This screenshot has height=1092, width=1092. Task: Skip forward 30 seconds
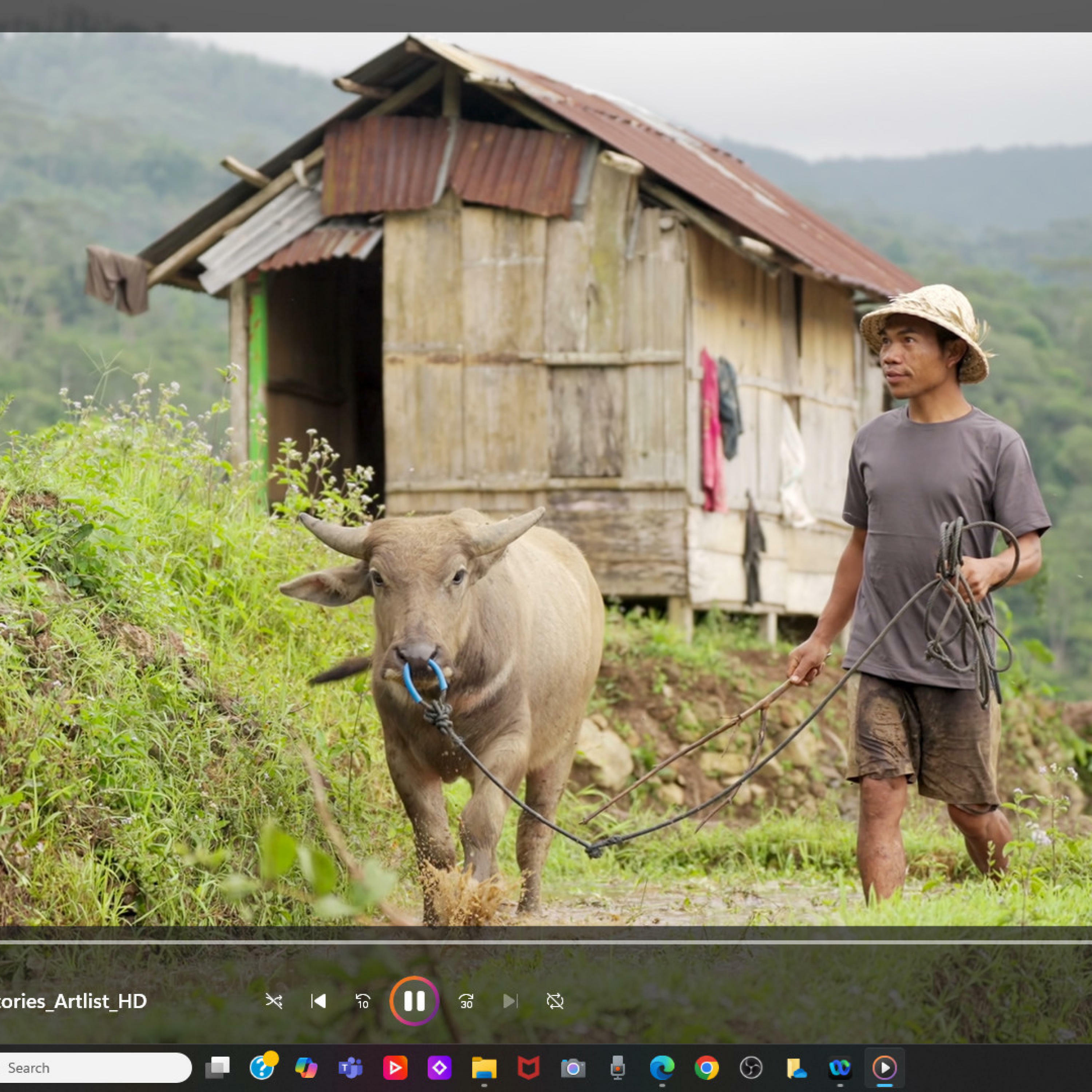pyautogui.click(x=466, y=1001)
